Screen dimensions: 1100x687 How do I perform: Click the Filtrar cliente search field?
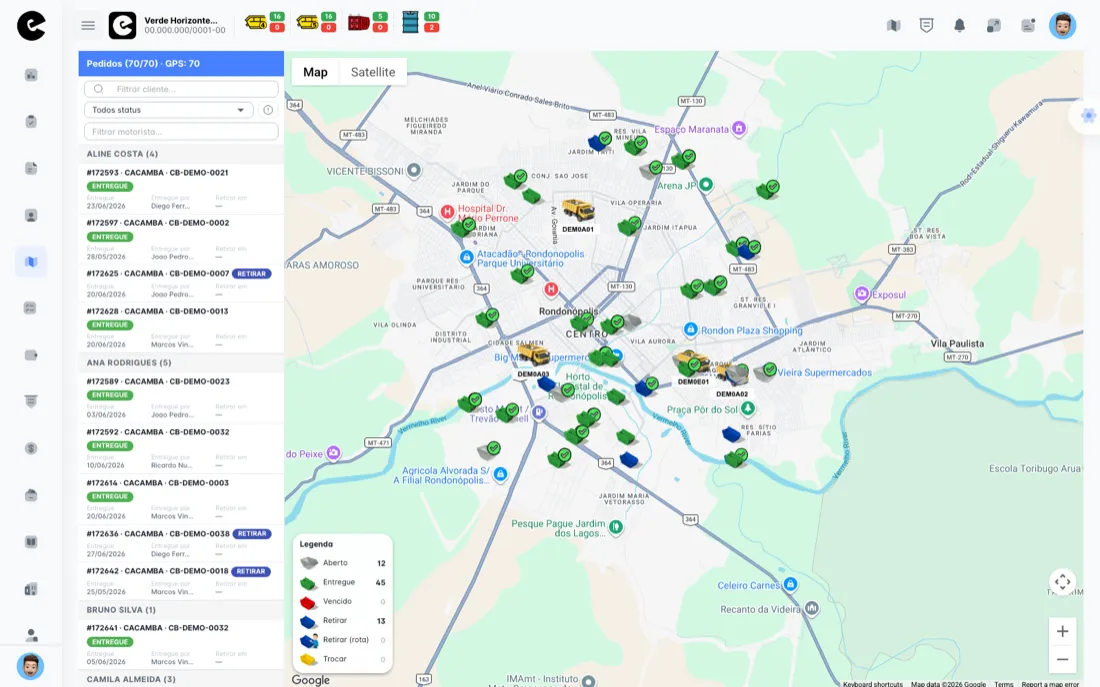[181, 89]
